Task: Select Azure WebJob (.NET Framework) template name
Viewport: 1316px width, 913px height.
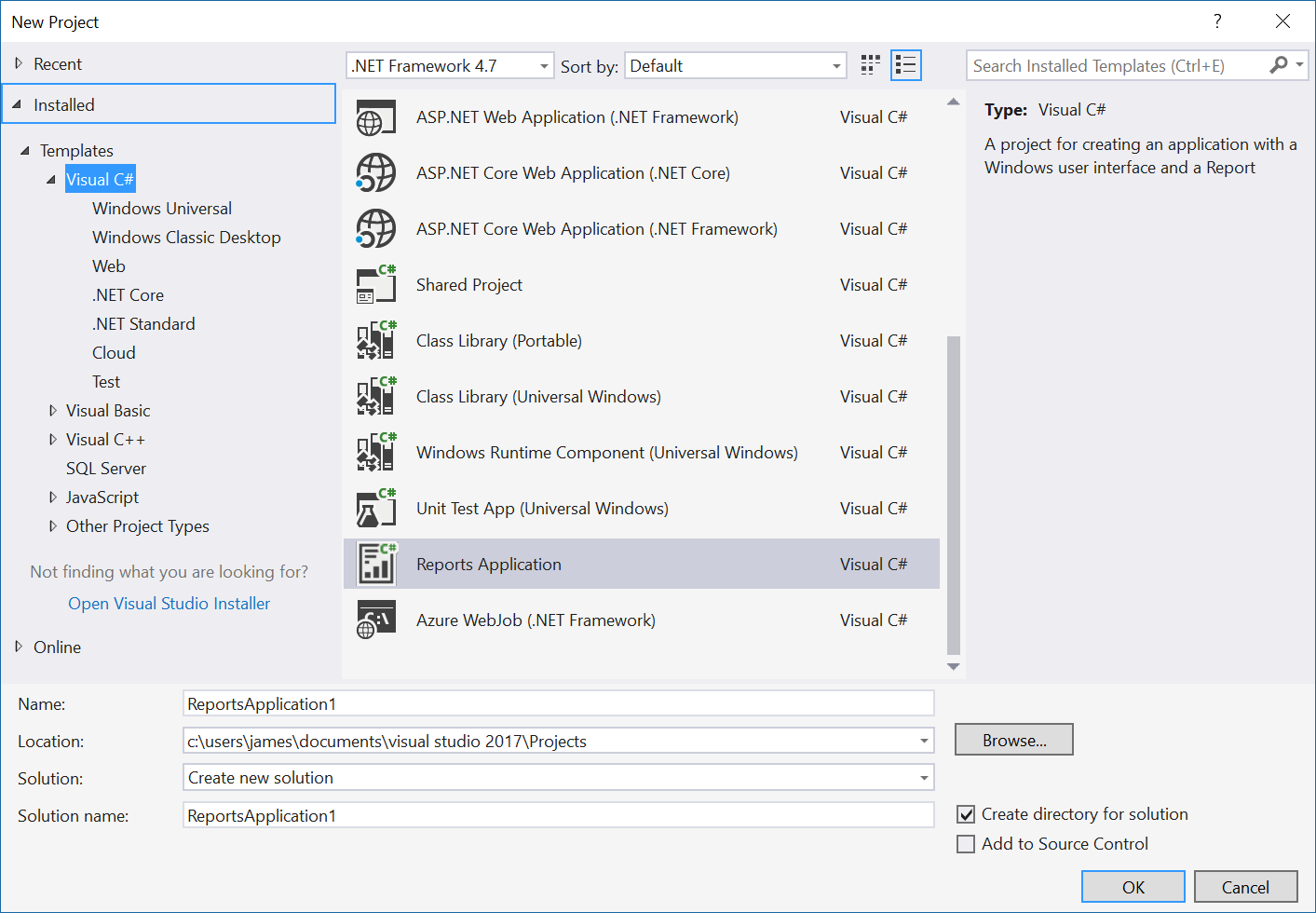Action: (x=536, y=620)
